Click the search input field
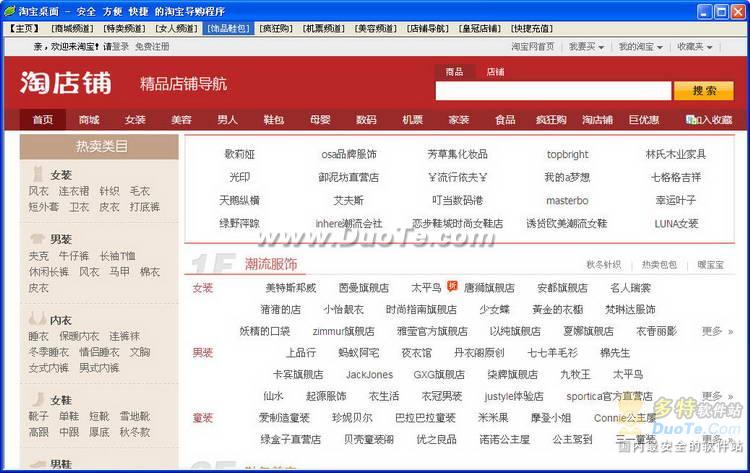 pos(552,91)
